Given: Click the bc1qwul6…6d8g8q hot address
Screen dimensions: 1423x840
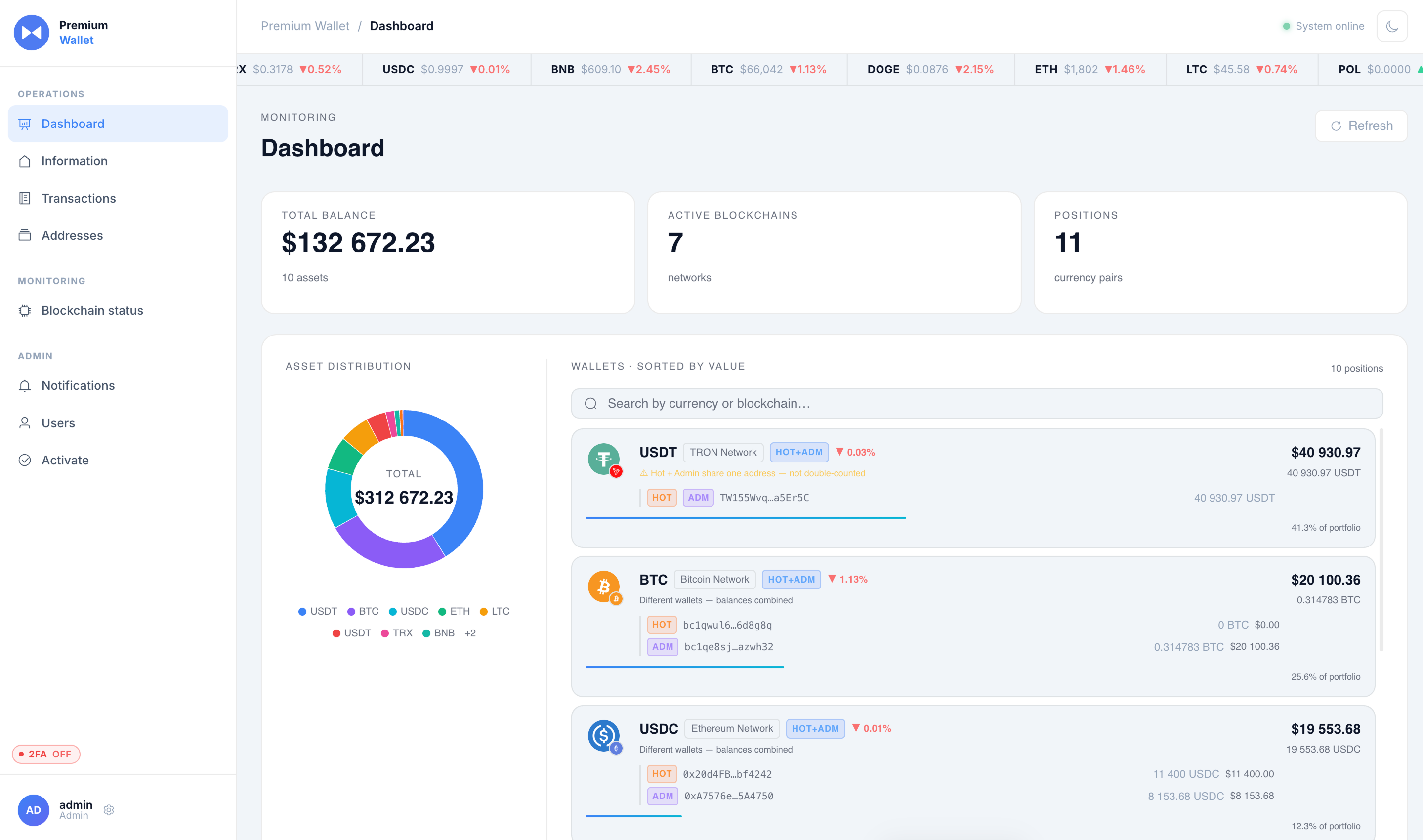Looking at the screenshot, I should (x=727, y=625).
